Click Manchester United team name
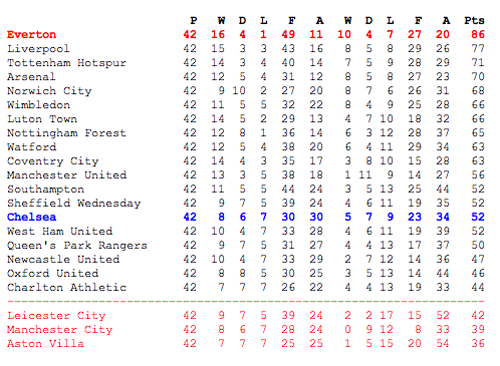This screenshot has width=500, height=366. (67, 175)
